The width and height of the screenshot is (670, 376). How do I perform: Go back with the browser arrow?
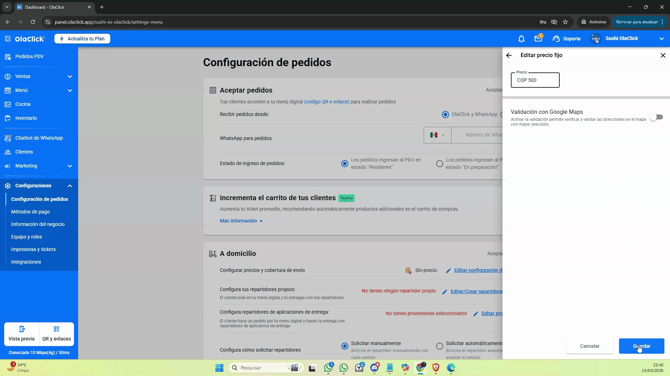coord(8,22)
